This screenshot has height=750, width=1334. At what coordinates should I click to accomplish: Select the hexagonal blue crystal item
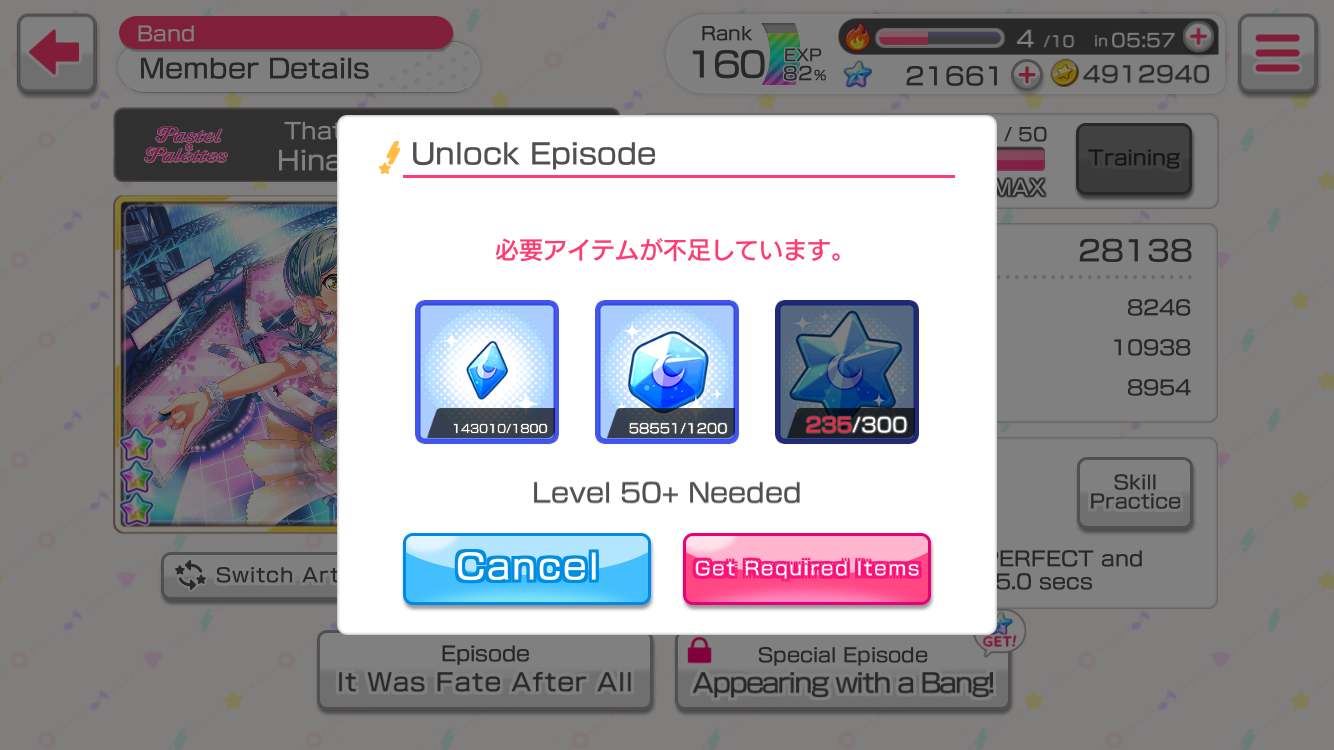(x=667, y=372)
